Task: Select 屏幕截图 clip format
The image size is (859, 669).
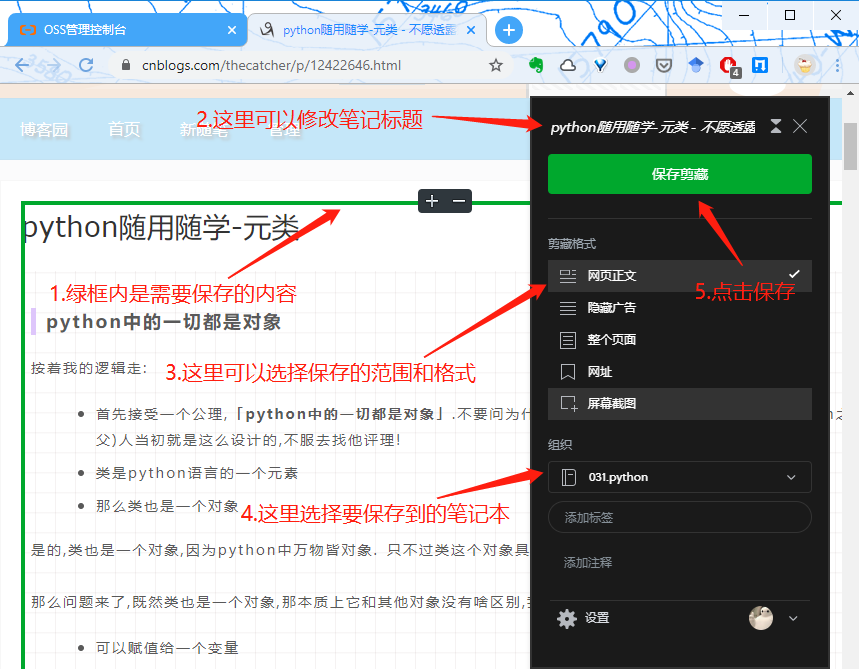Action: coord(679,404)
